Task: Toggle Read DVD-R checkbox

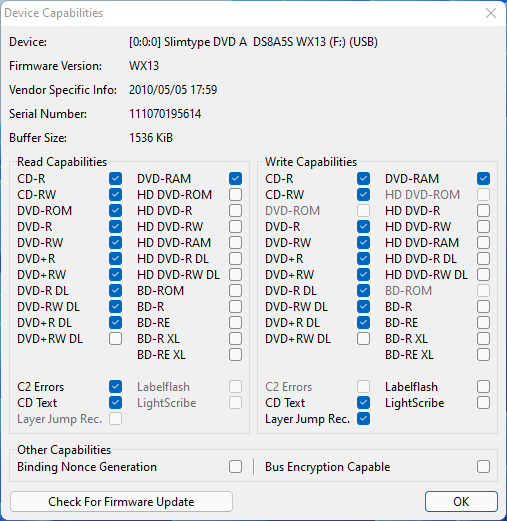Action: click(115, 226)
